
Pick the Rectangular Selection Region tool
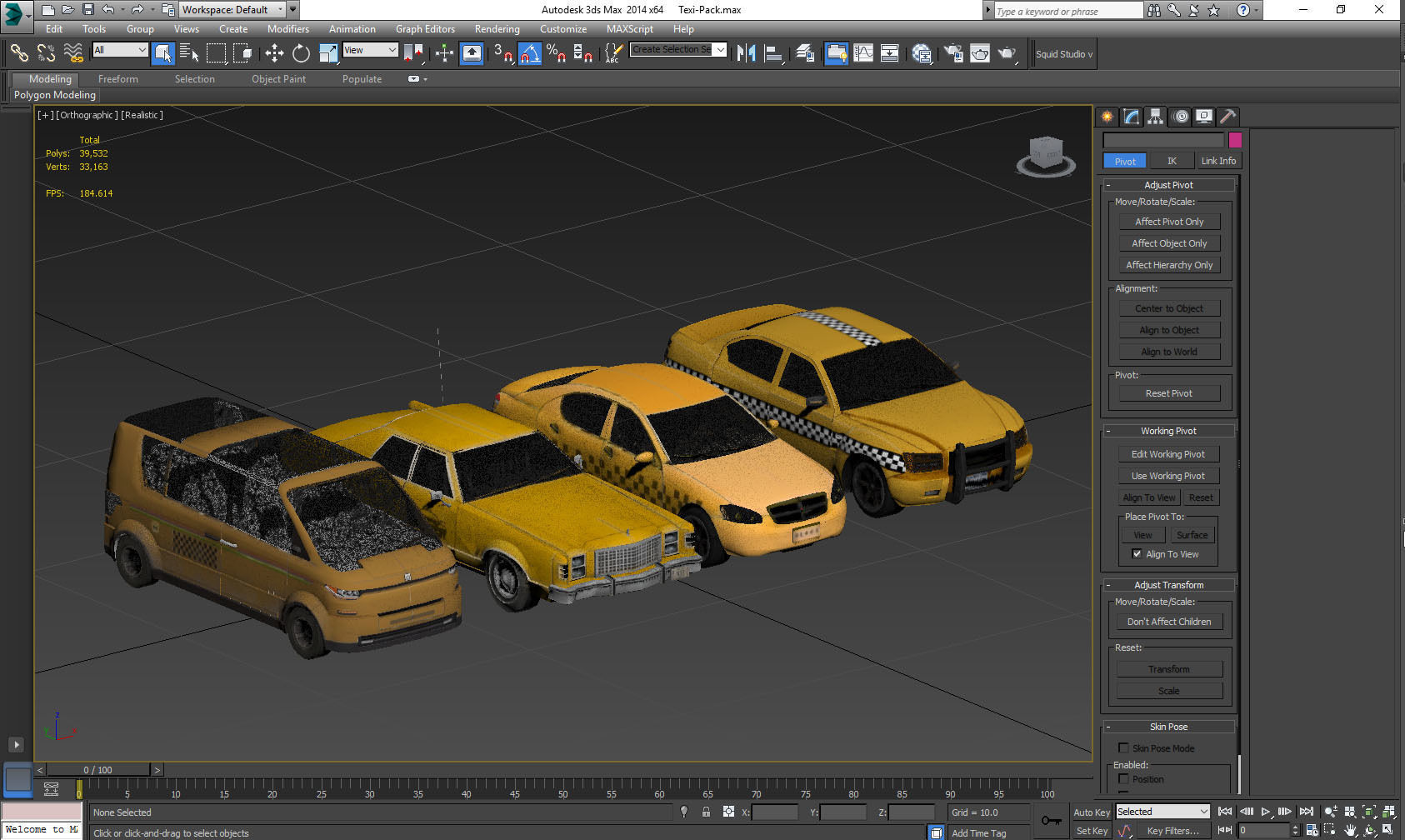point(216,53)
